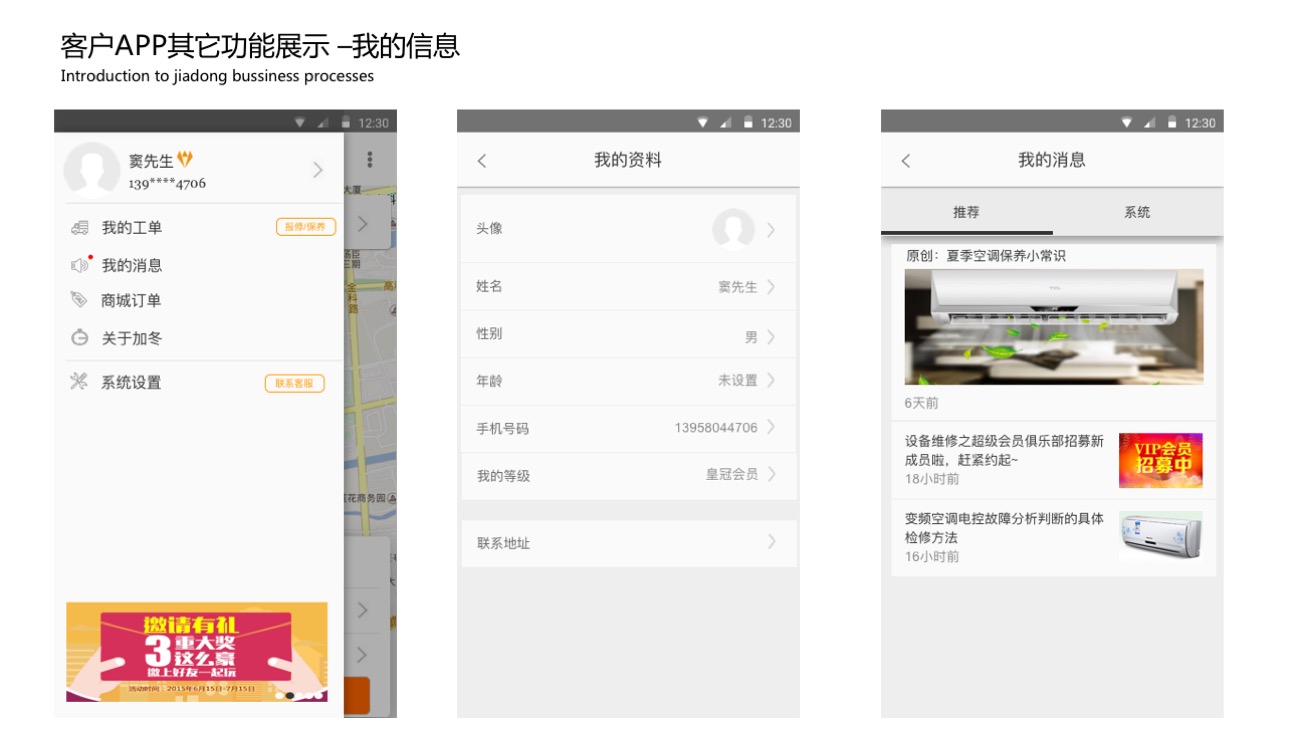Click the truck icon beside 我的工单

pos(79,228)
